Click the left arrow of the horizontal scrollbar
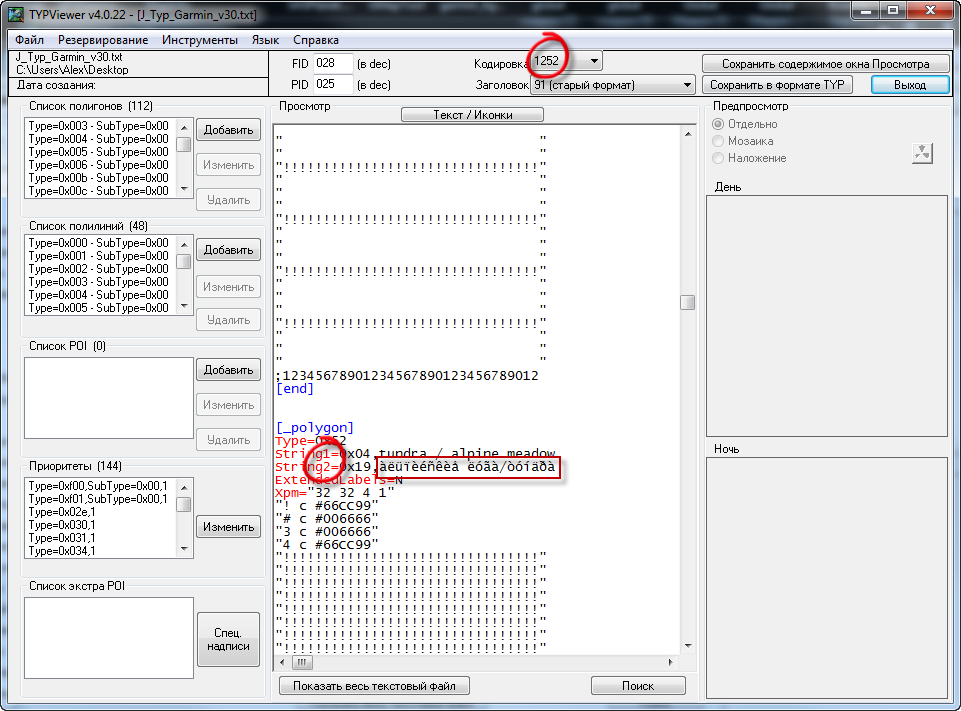Image resolution: width=961 pixels, height=711 pixels. click(x=282, y=662)
